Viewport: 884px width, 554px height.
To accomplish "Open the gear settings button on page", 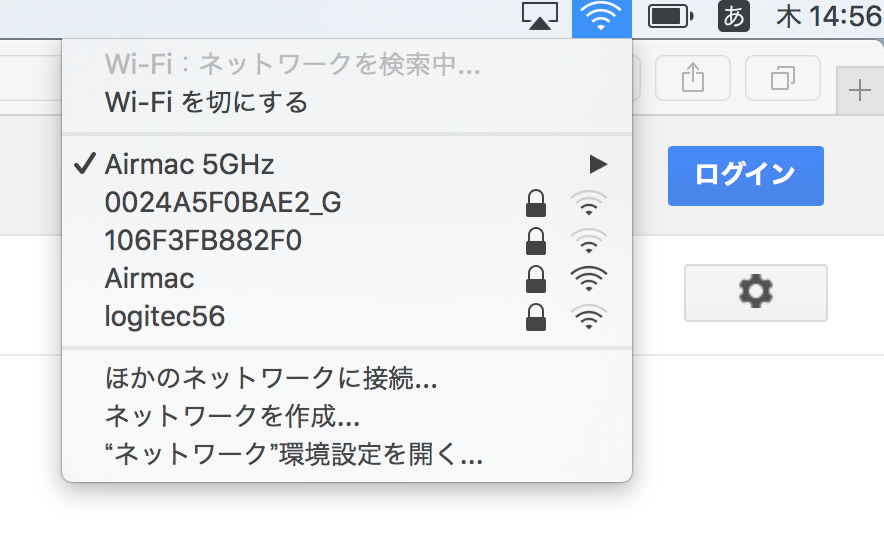I will point(755,292).
